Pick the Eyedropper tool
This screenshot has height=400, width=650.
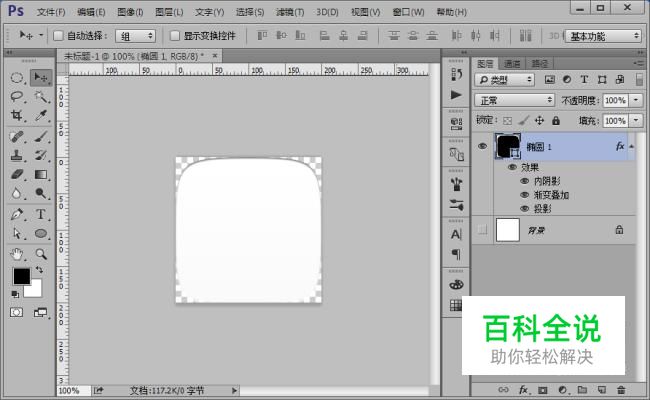tap(41, 115)
